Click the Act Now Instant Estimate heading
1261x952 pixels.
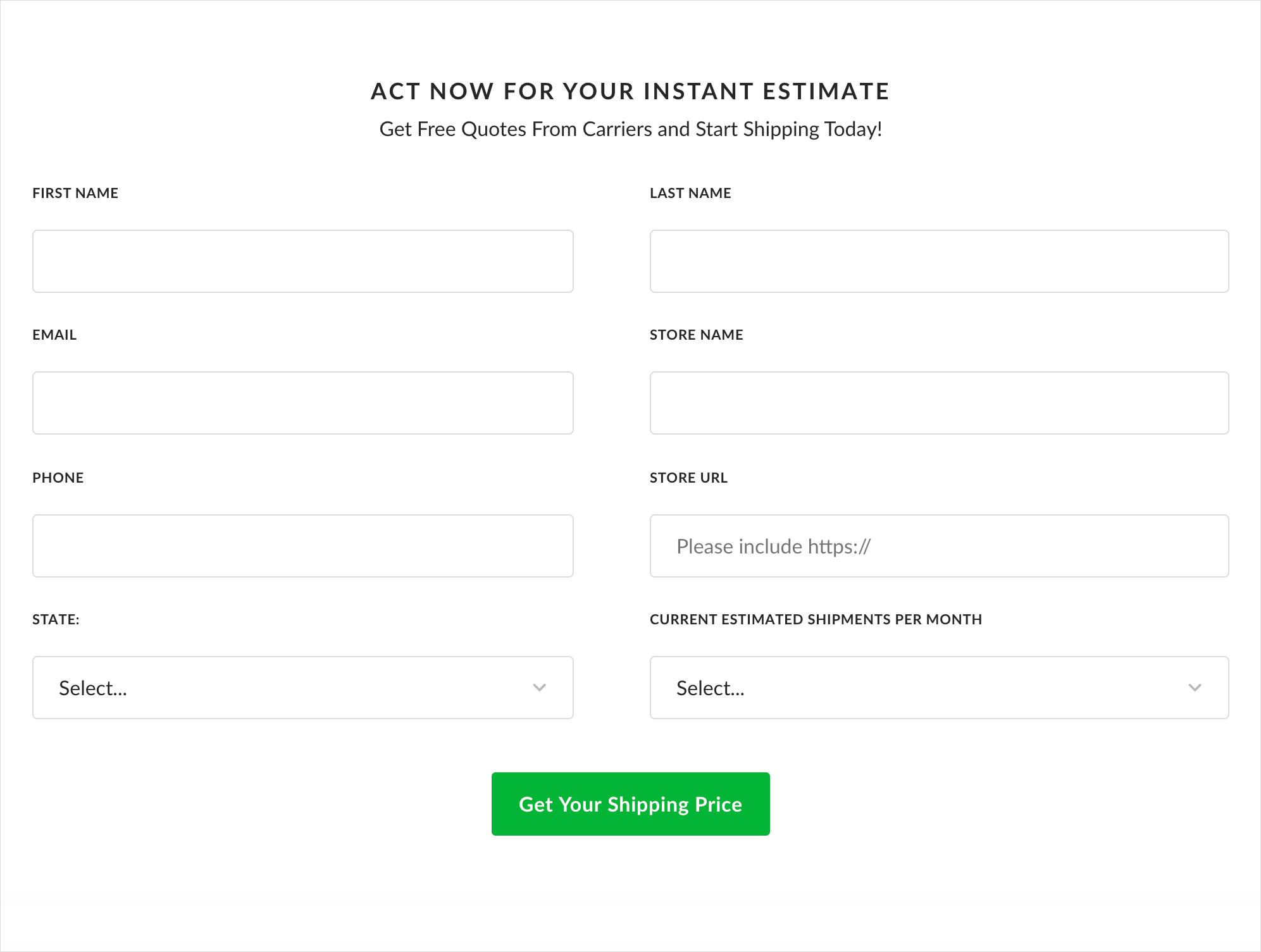630,91
